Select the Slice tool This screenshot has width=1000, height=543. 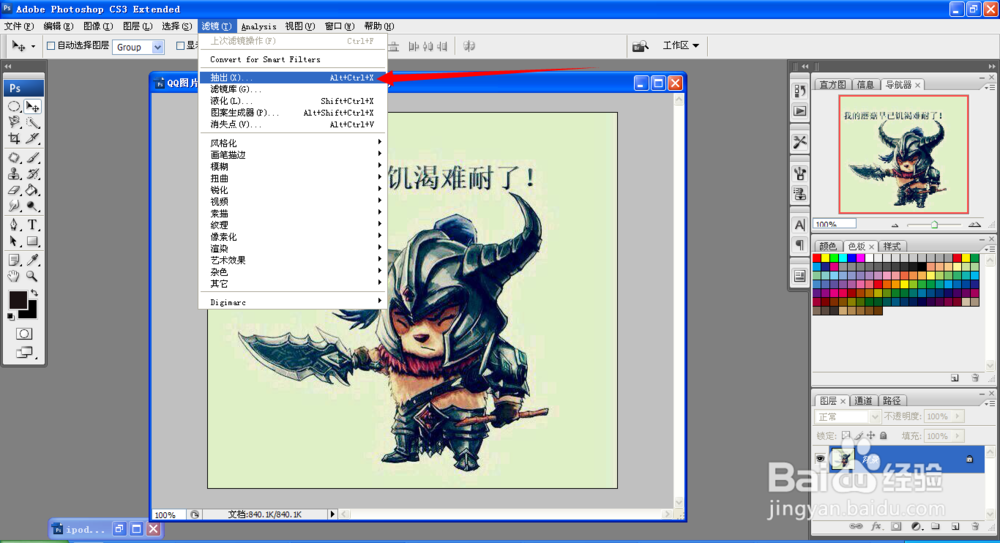pos(33,138)
